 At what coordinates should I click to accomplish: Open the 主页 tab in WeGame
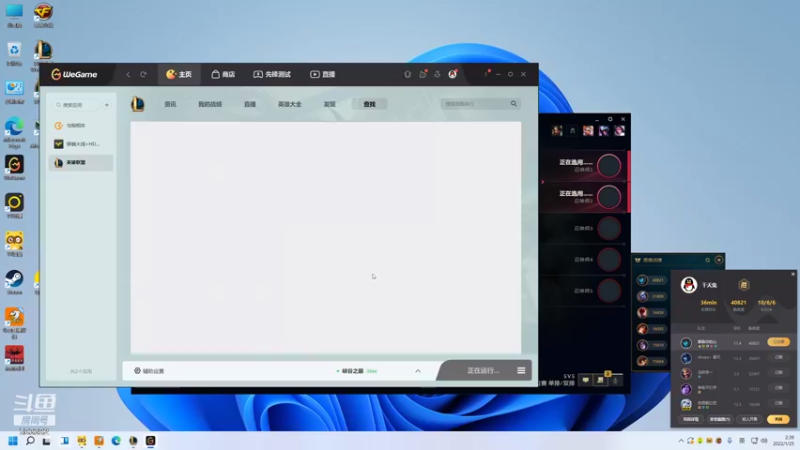pyautogui.click(x=179, y=74)
